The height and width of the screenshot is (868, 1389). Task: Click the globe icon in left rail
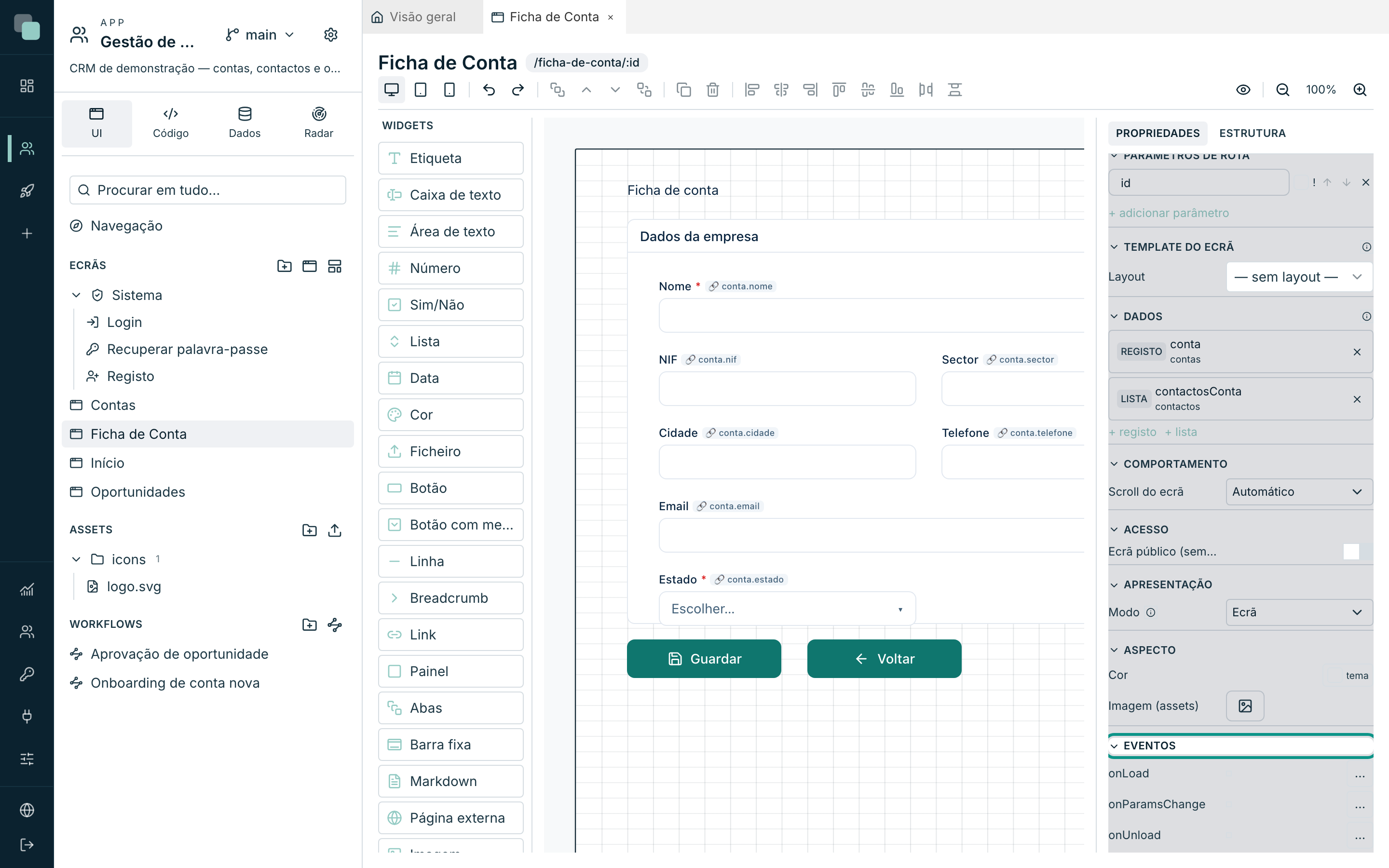pyautogui.click(x=27, y=810)
